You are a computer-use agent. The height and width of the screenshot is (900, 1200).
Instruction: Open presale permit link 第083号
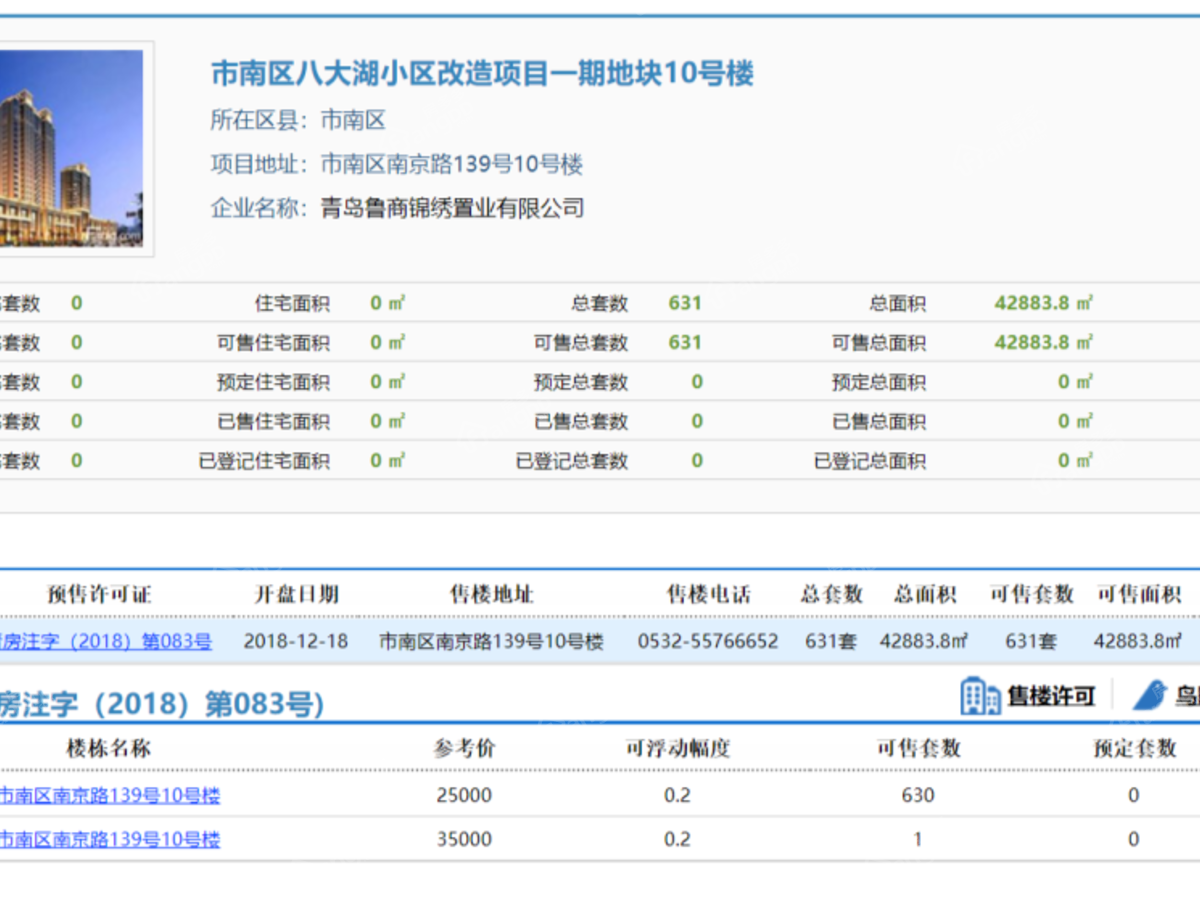[106, 641]
